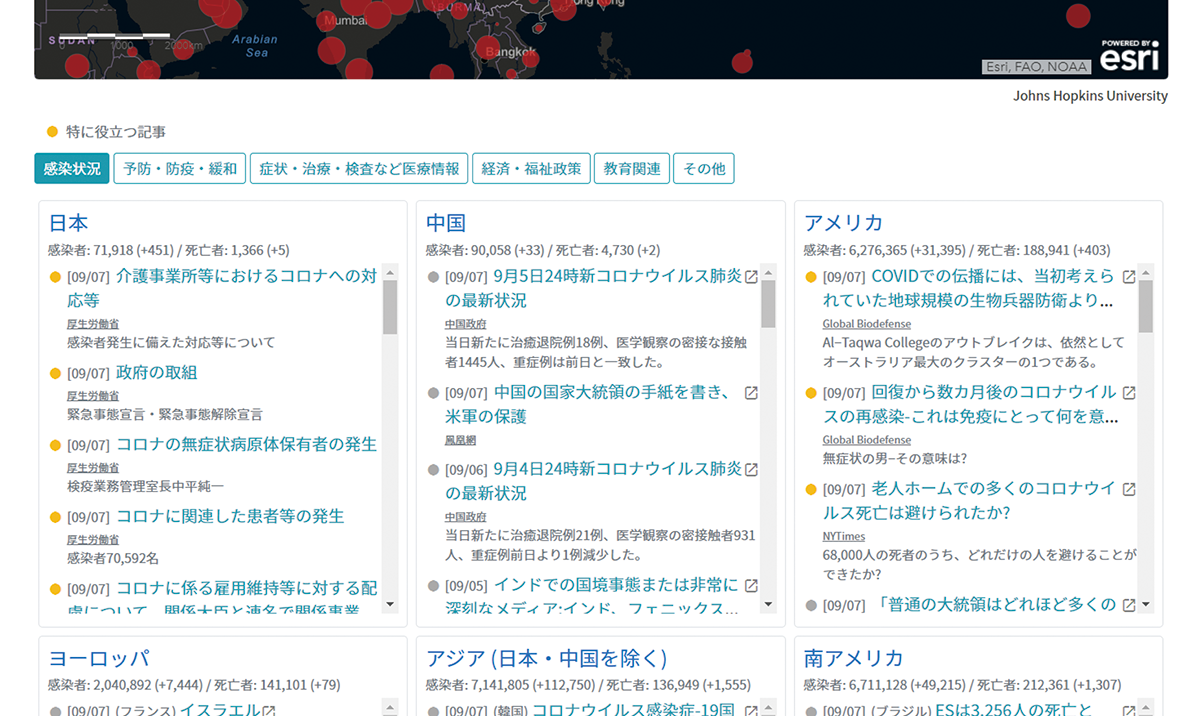This screenshot has width=1200, height=716.
Task: Open external link icon for 9月5日24時 China article
Action: [x=751, y=277]
